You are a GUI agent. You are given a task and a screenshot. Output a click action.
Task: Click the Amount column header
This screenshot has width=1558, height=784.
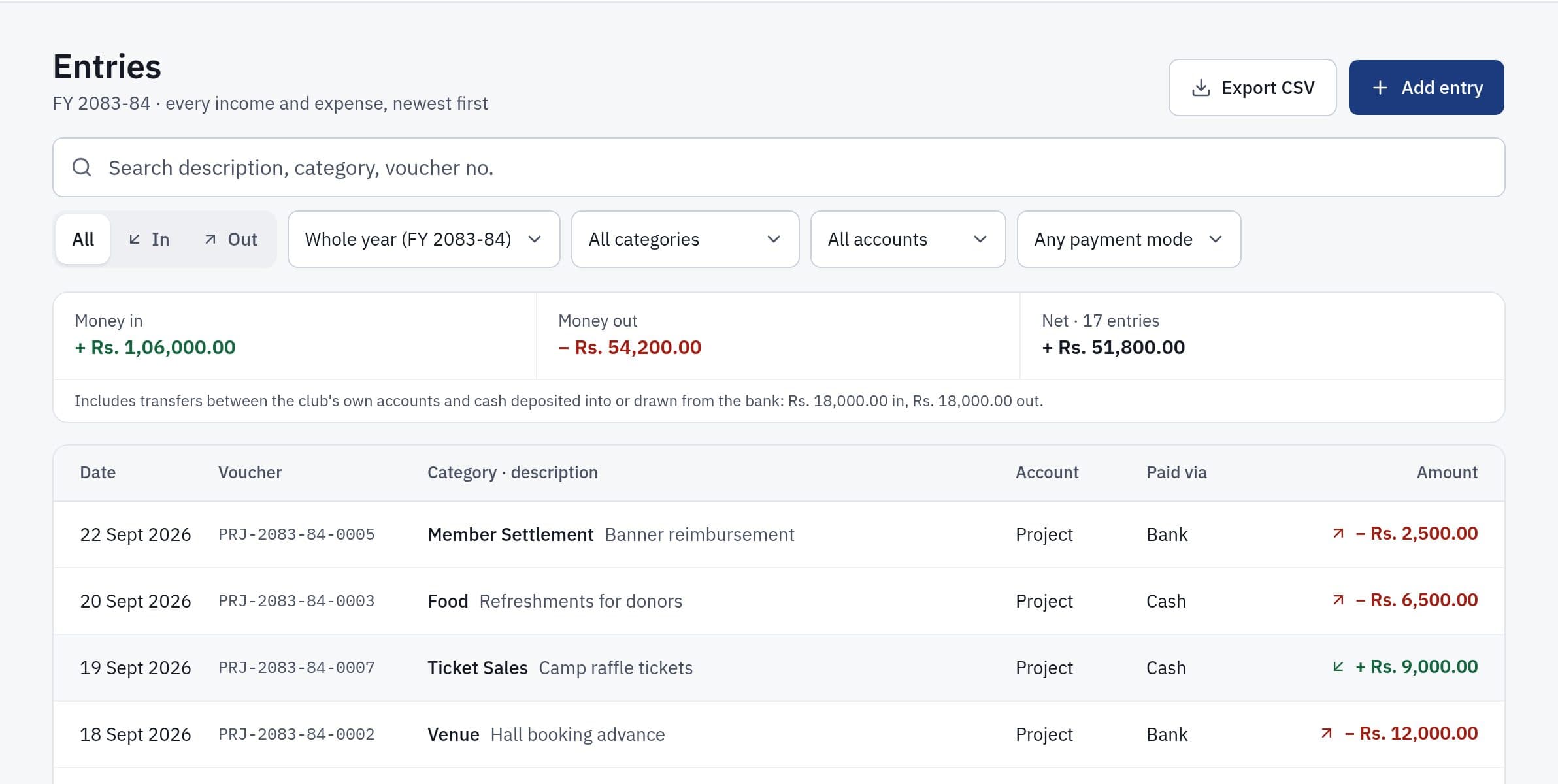(x=1447, y=472)
